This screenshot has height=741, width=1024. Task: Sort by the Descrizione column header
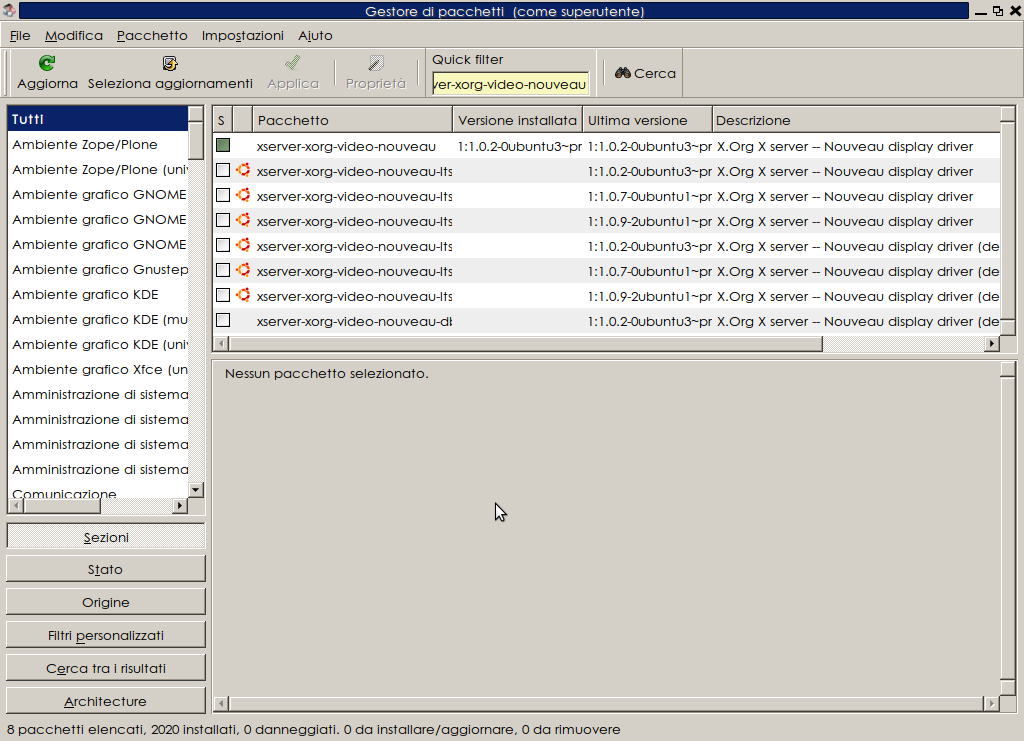856,120
